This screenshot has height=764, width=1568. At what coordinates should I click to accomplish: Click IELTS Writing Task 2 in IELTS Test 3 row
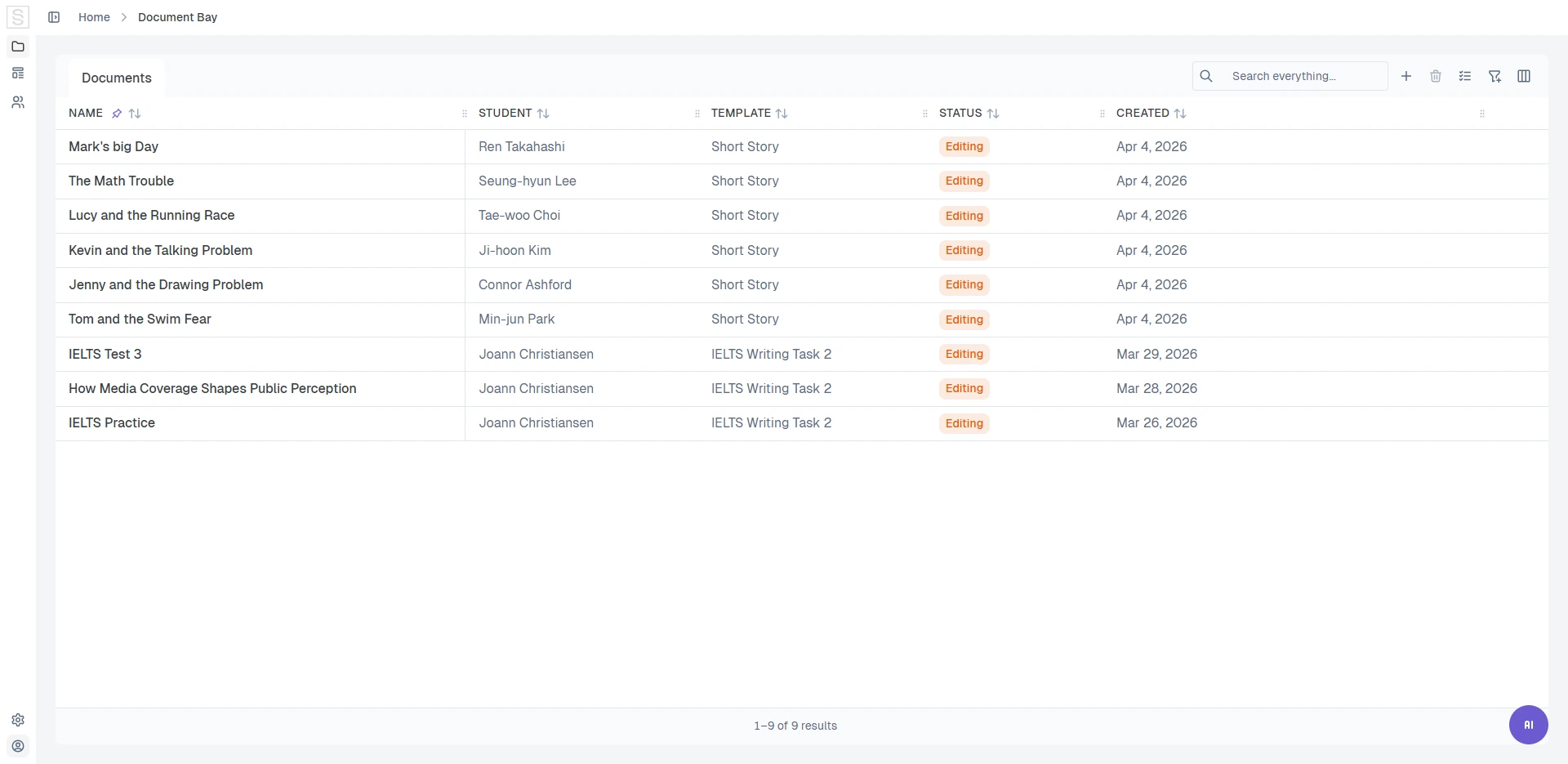(x=771, y=354)
